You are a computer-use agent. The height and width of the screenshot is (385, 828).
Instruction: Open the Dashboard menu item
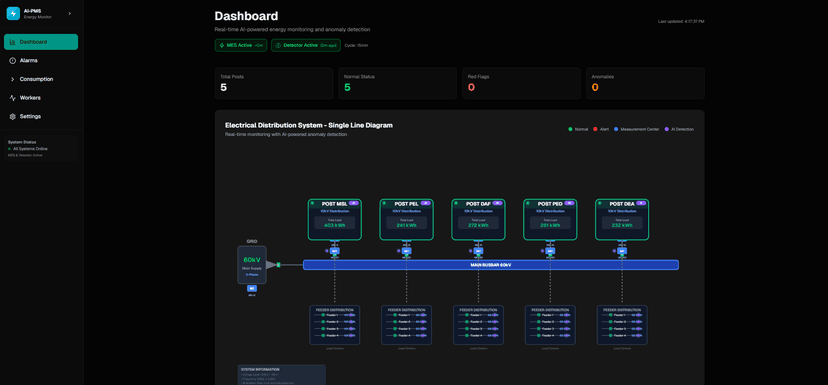[41, 42]
